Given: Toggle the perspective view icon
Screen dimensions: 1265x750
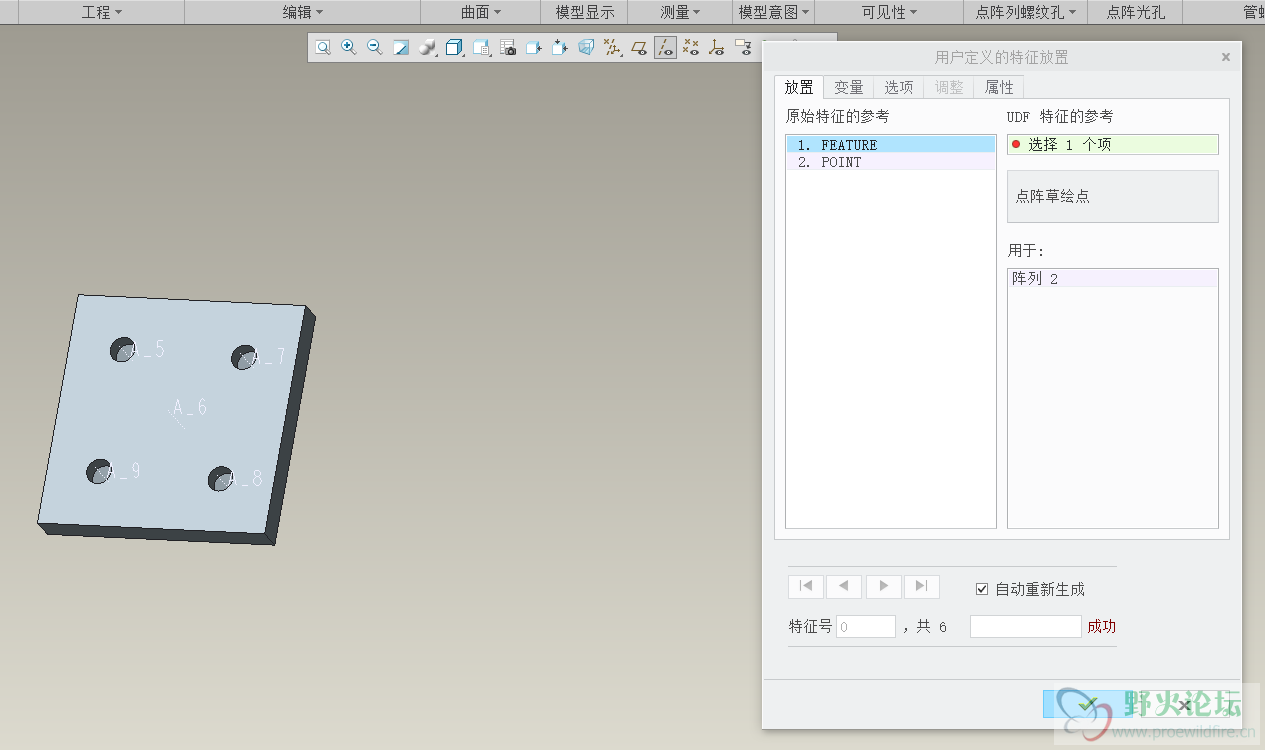Looking at the screenshot, I should coord(587,47).
